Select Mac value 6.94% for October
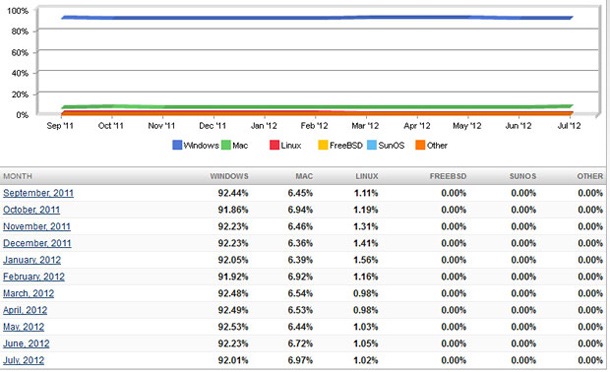 [x=300, y=210]
